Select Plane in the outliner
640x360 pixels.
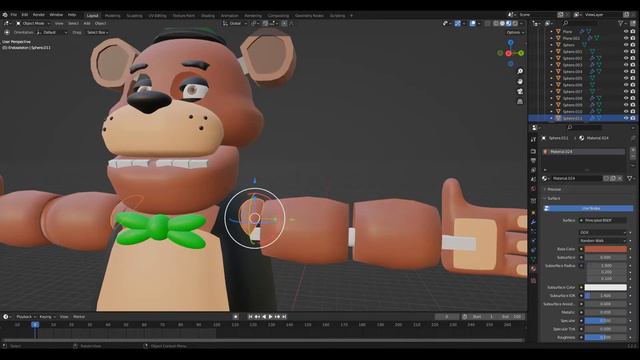(x=567, y=31)
